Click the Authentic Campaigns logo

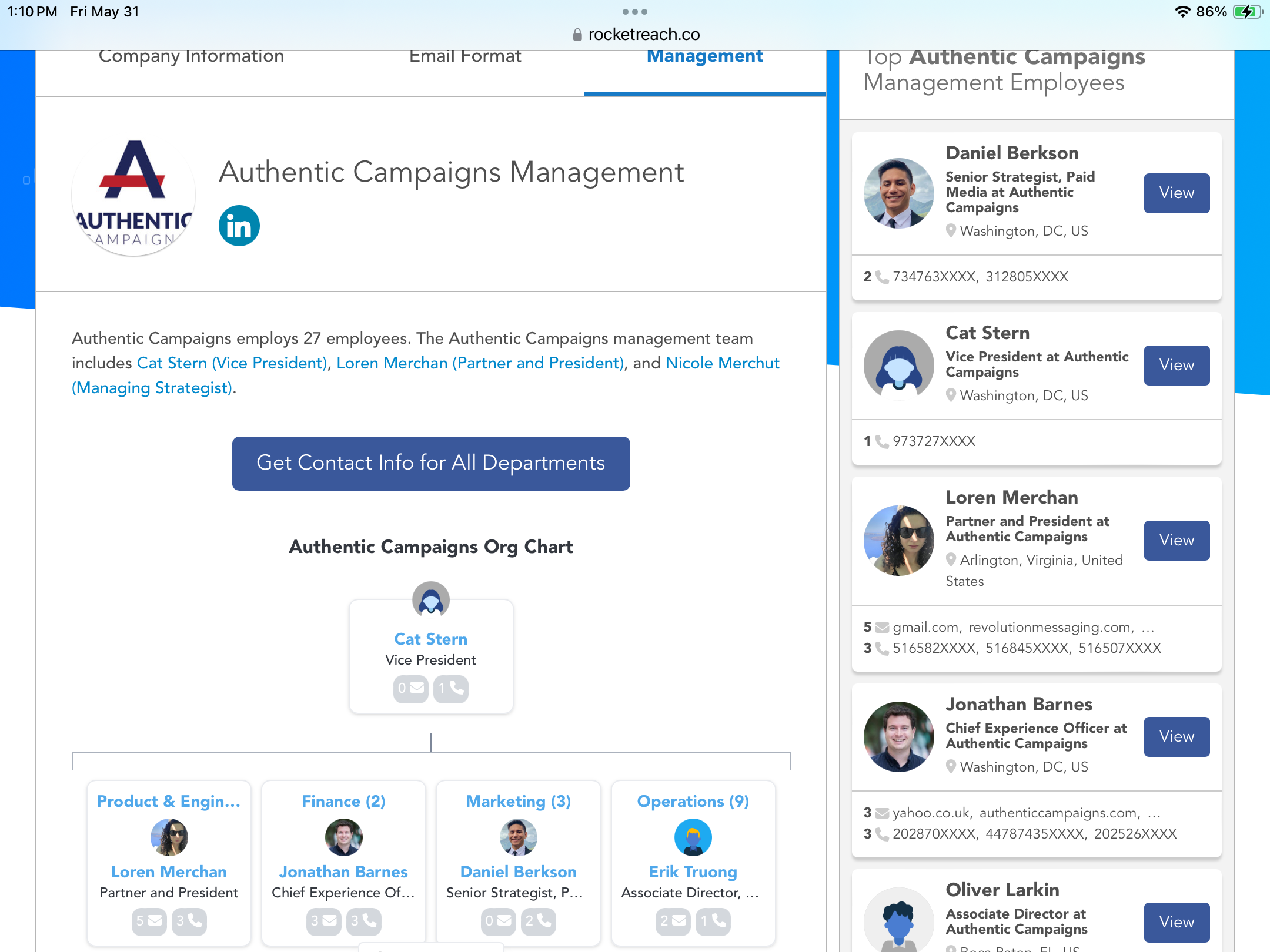click(133, 195)
